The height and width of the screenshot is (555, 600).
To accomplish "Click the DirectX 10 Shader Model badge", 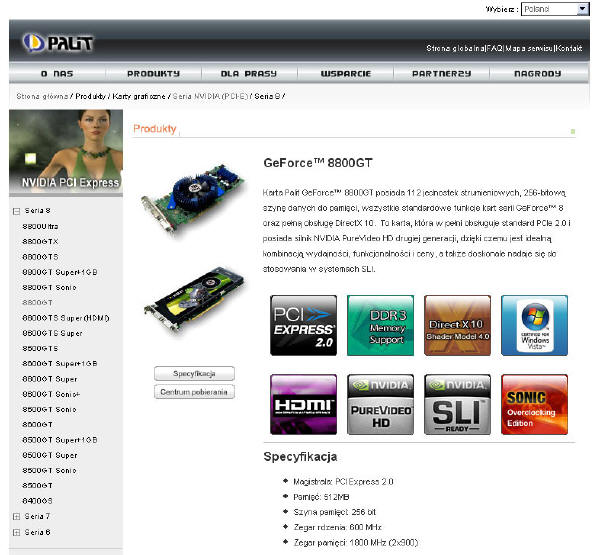I will coord(457,325).
